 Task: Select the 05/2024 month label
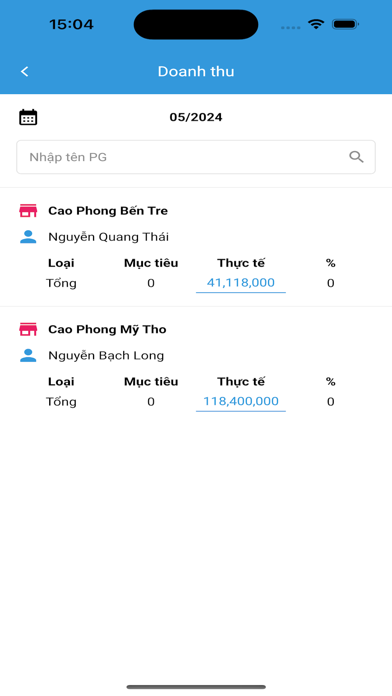tap(196, 117)
